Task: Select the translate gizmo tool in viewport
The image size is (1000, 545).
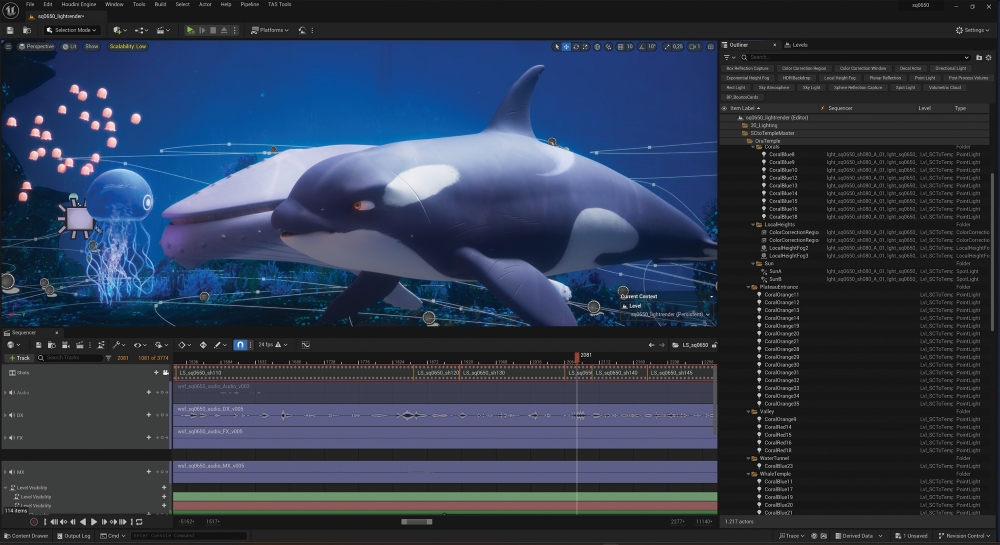Action: point(566,47)
